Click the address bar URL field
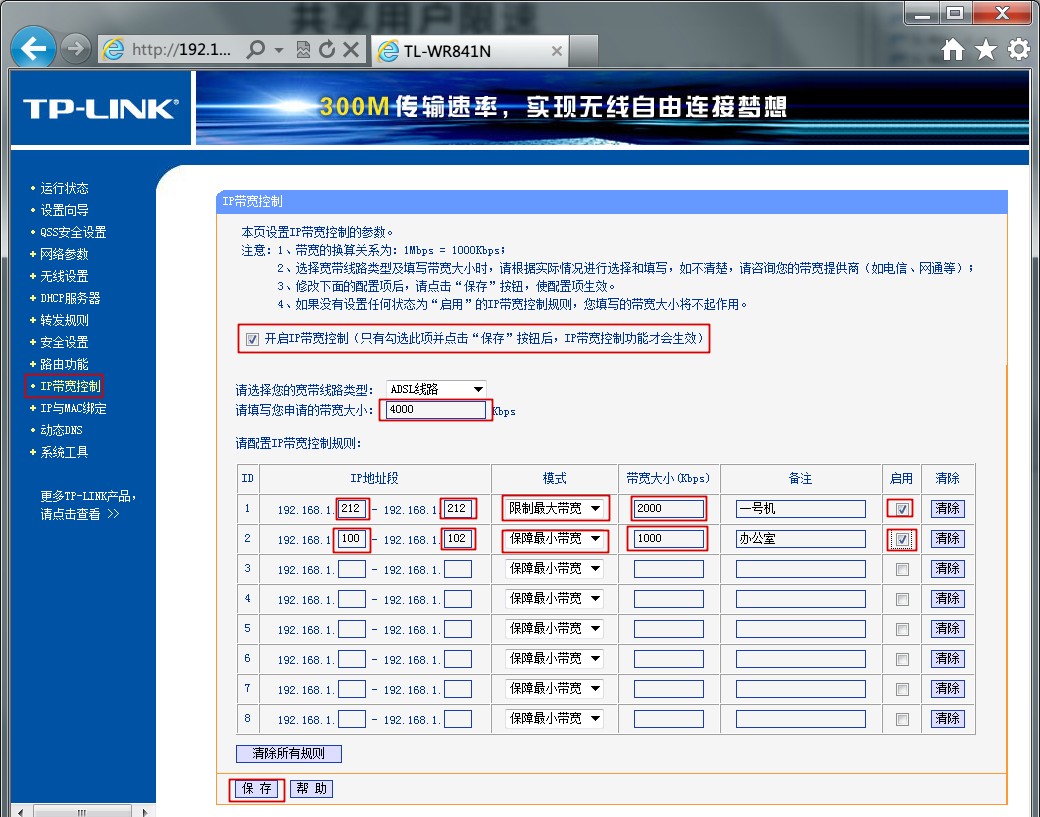1040x817 pixels. [x=181, y=49]
